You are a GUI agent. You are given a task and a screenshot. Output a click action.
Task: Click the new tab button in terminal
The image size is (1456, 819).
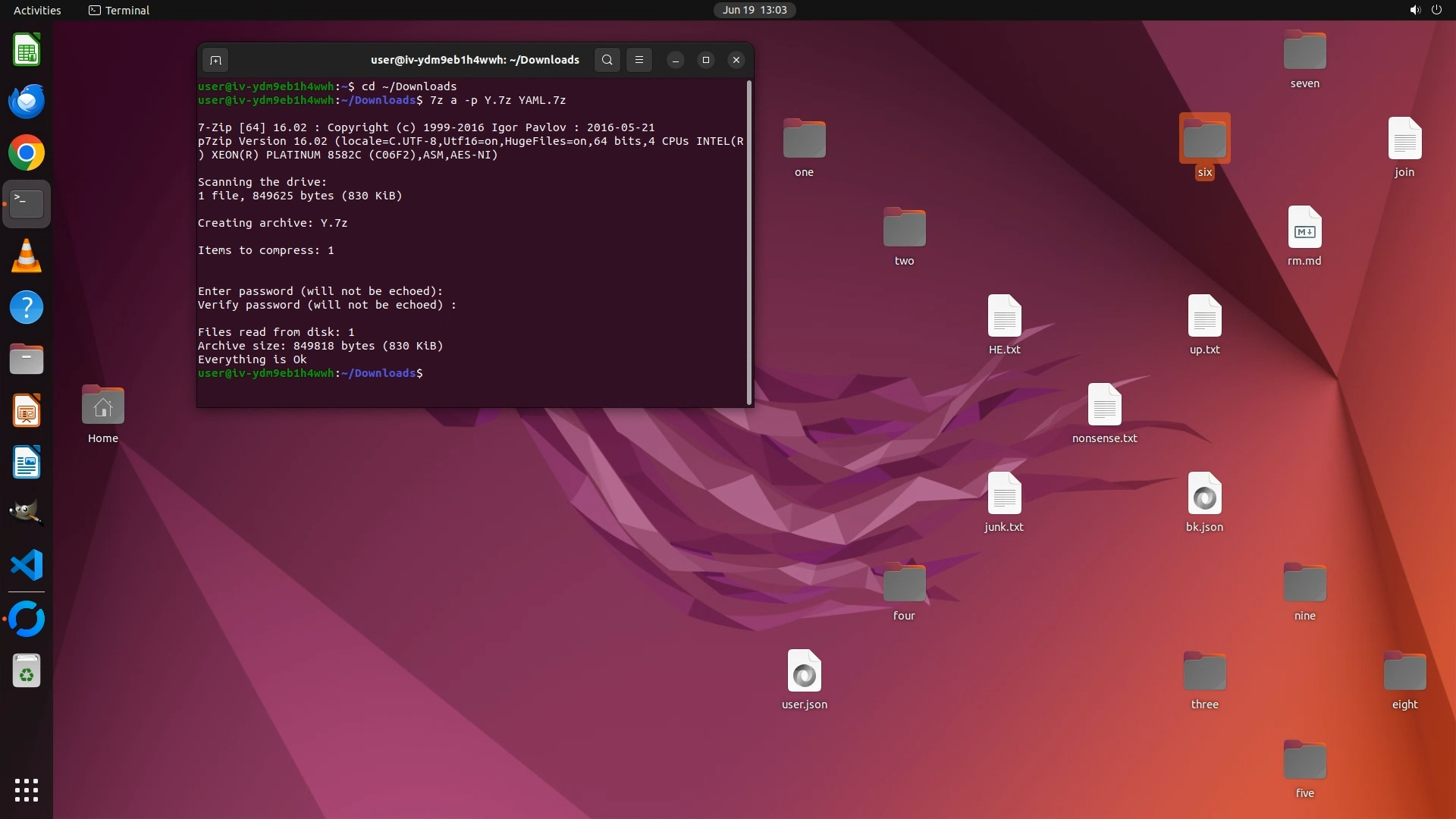pyautogui.click(x=215, y=60)
